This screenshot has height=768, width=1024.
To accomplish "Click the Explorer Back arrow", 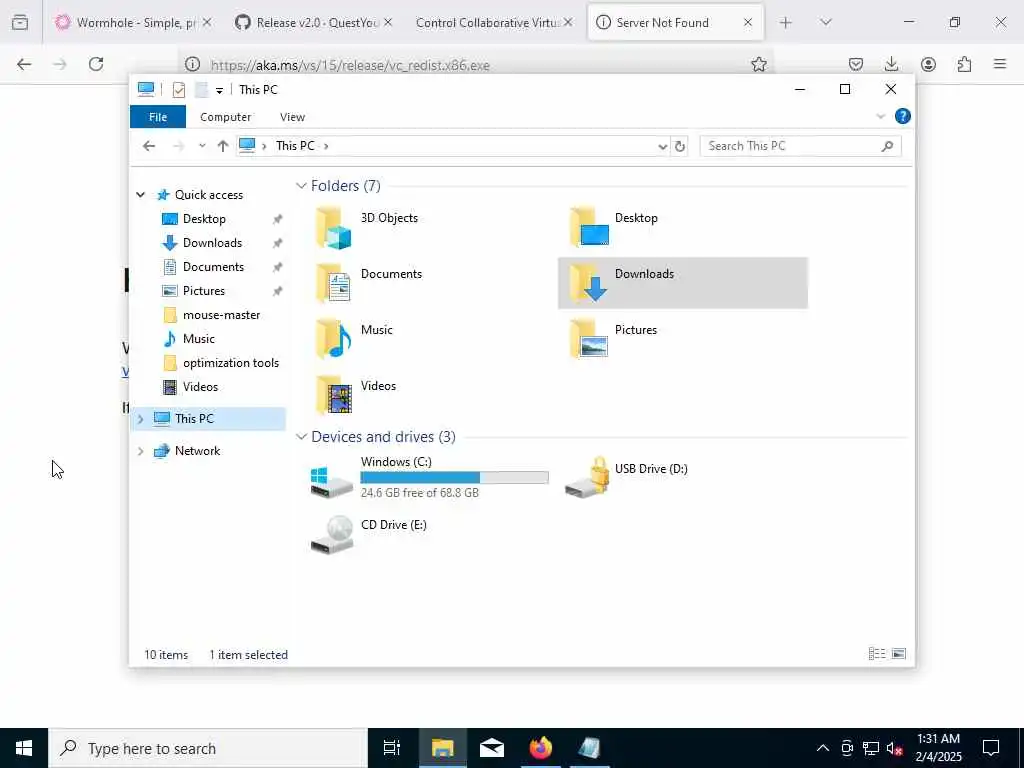I will (149, 146).
